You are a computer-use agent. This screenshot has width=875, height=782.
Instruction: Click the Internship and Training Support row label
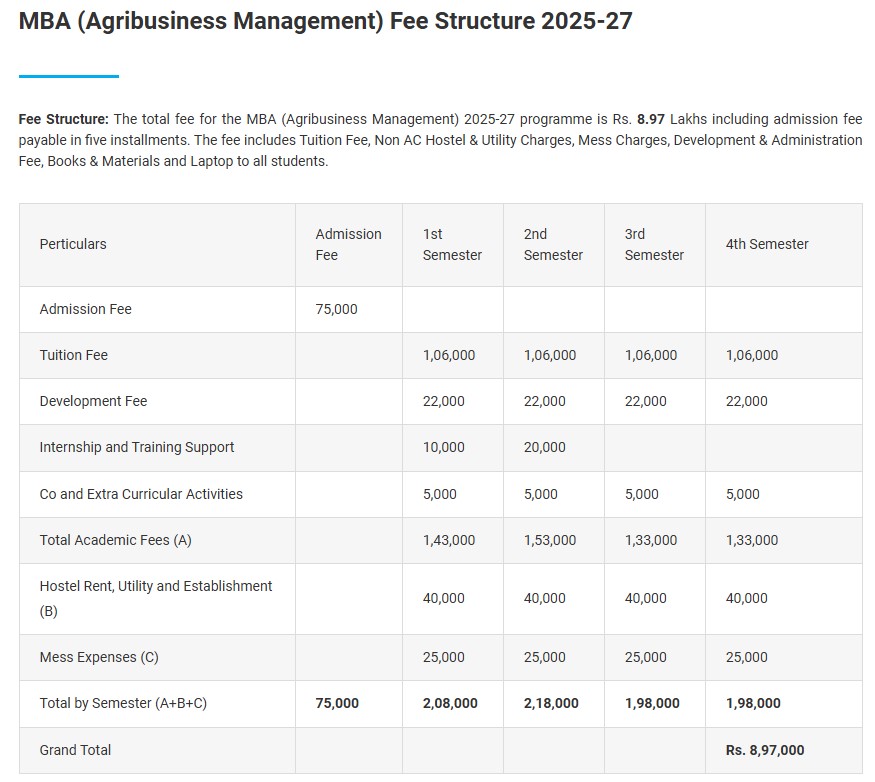137,447
